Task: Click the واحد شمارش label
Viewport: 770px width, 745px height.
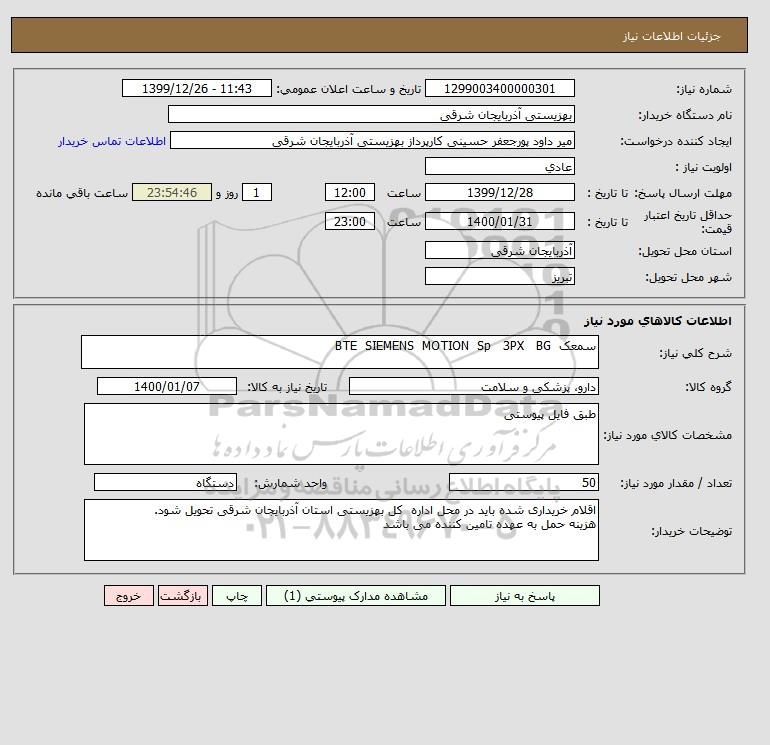Action: tap(291, 483)
